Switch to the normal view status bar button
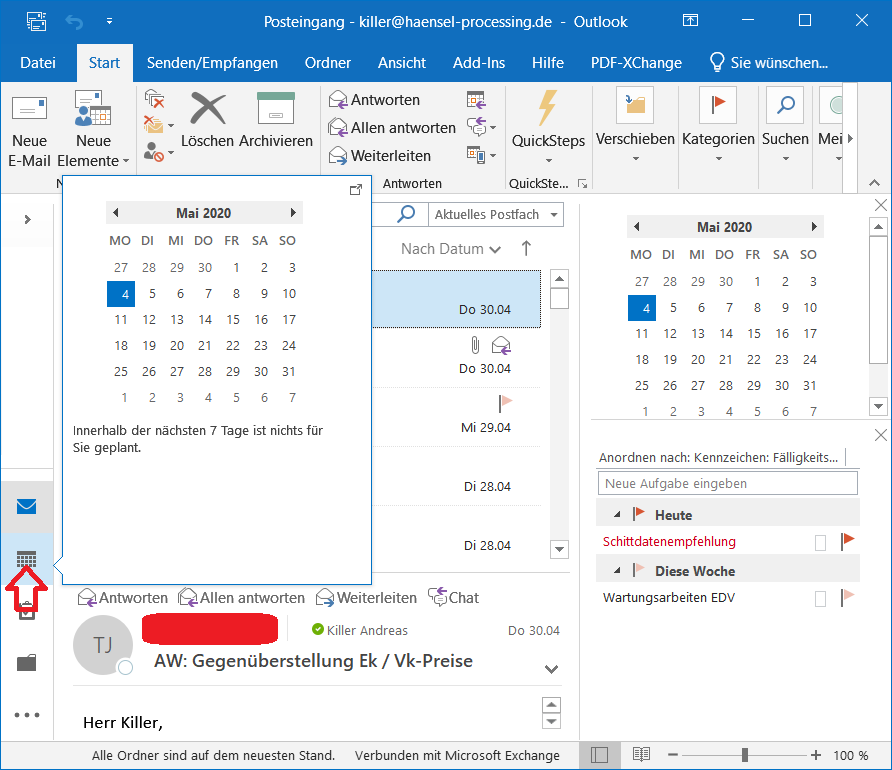Viewport: 892px width, 770px height. tap(599, 755)
